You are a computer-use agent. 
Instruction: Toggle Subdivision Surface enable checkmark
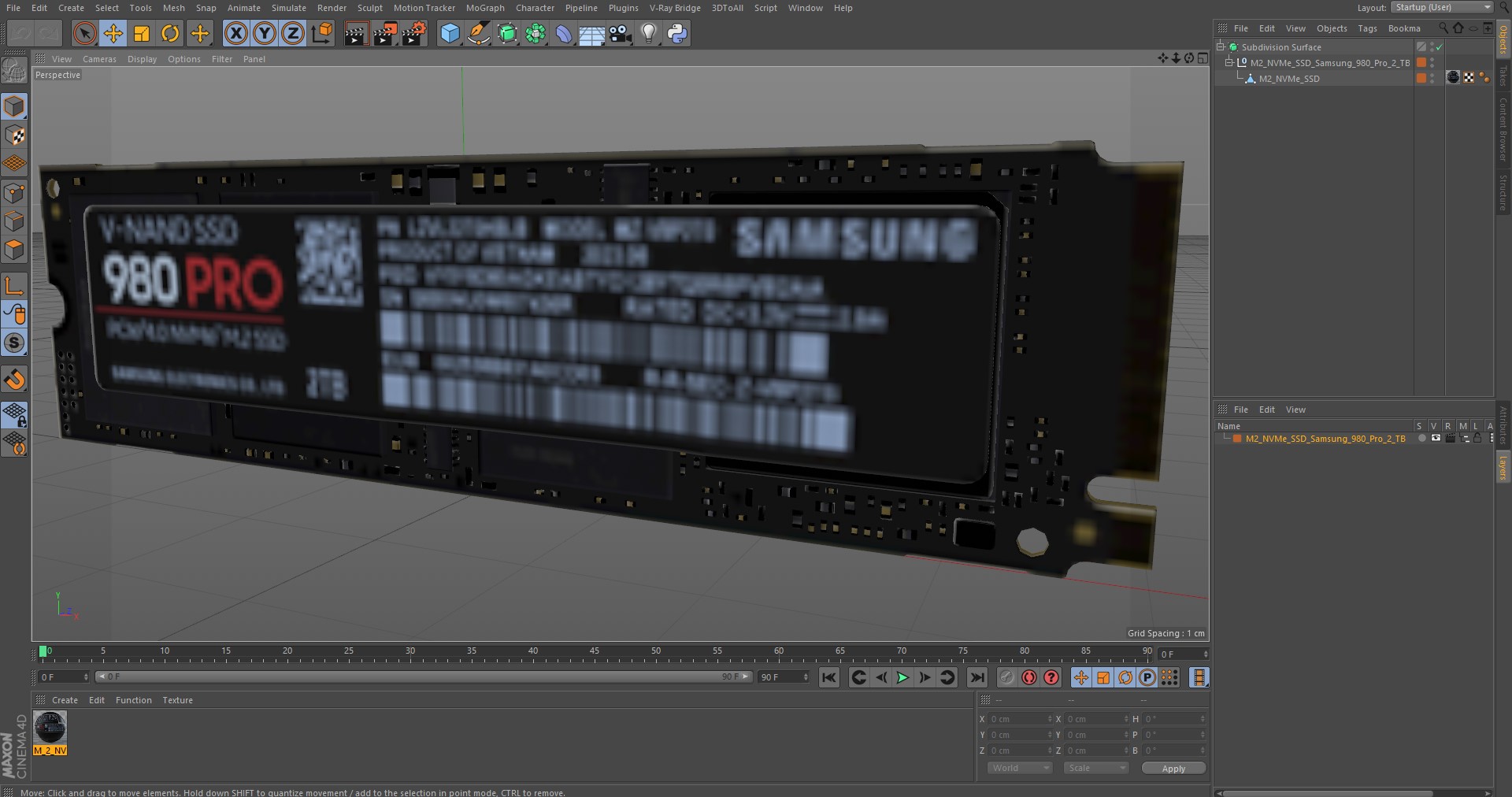coord(1439,47)
